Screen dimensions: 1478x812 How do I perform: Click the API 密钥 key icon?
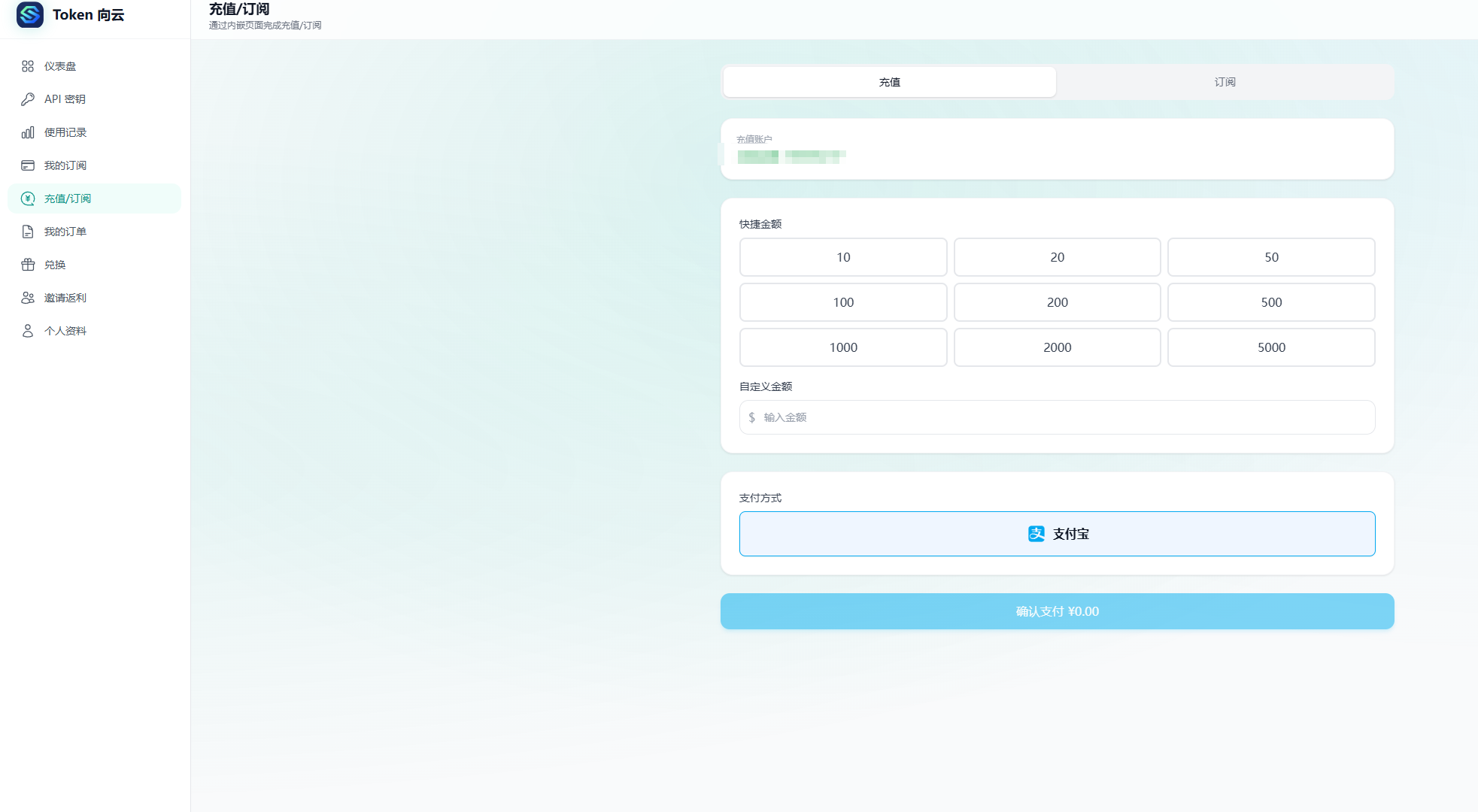coord(28,99)
